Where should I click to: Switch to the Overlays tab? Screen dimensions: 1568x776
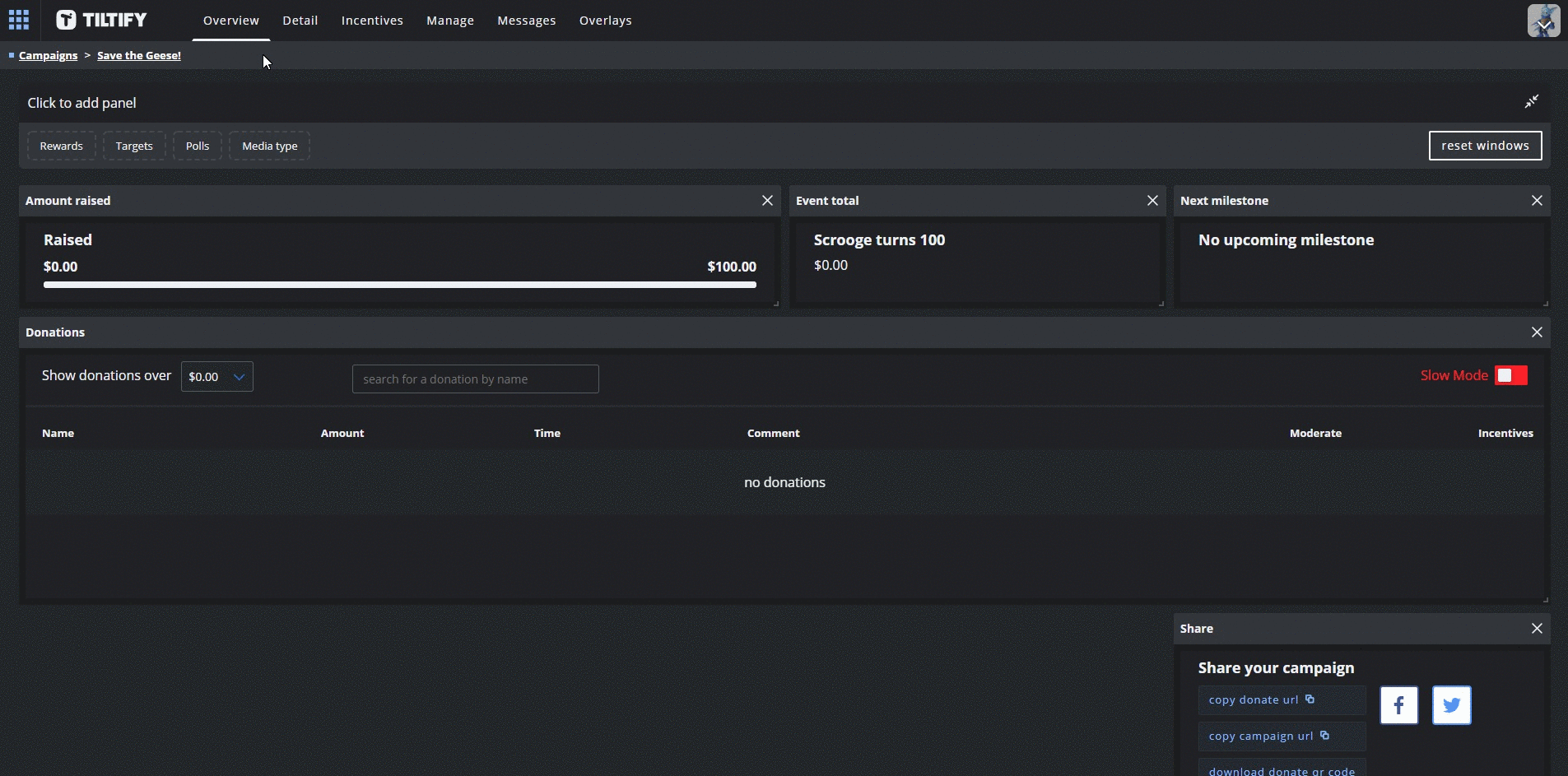coord(606,21)
